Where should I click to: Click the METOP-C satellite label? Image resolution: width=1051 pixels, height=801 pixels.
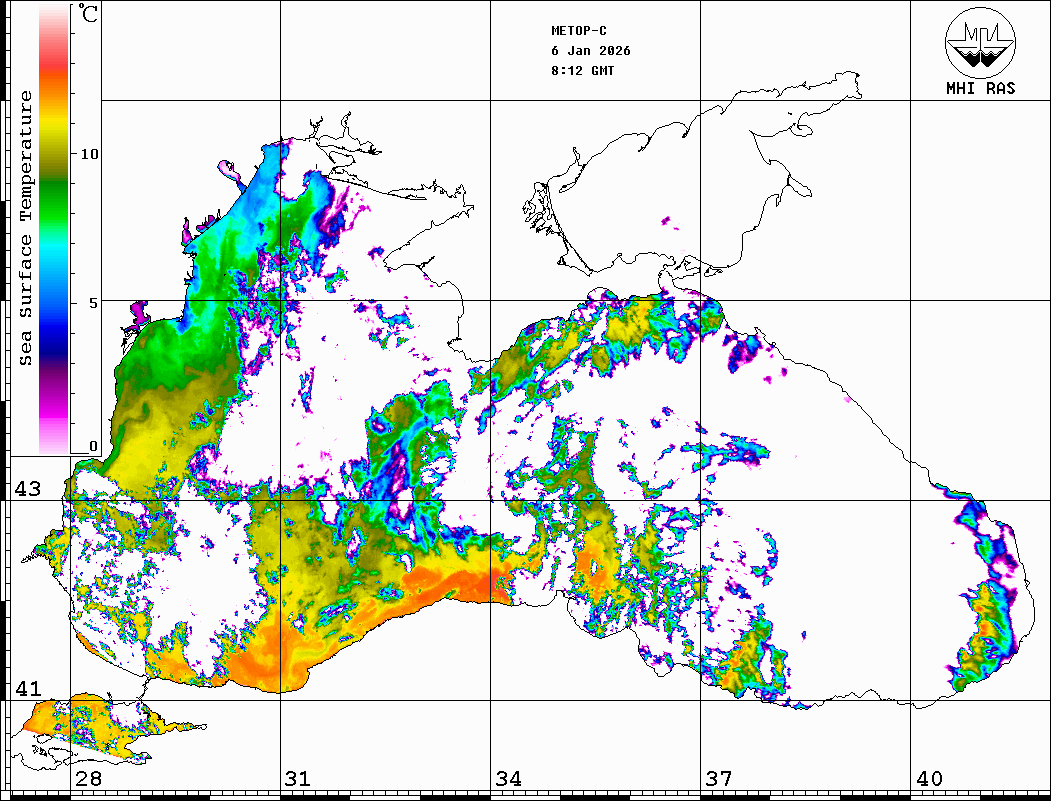pos(579,31)
